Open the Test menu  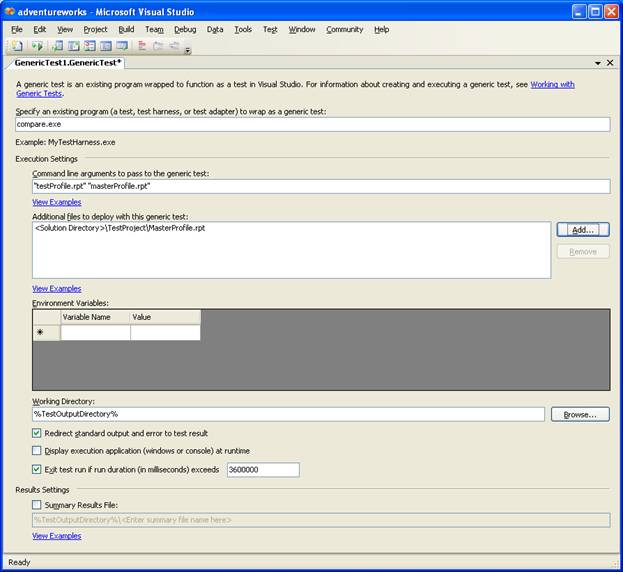click(270, 29)
